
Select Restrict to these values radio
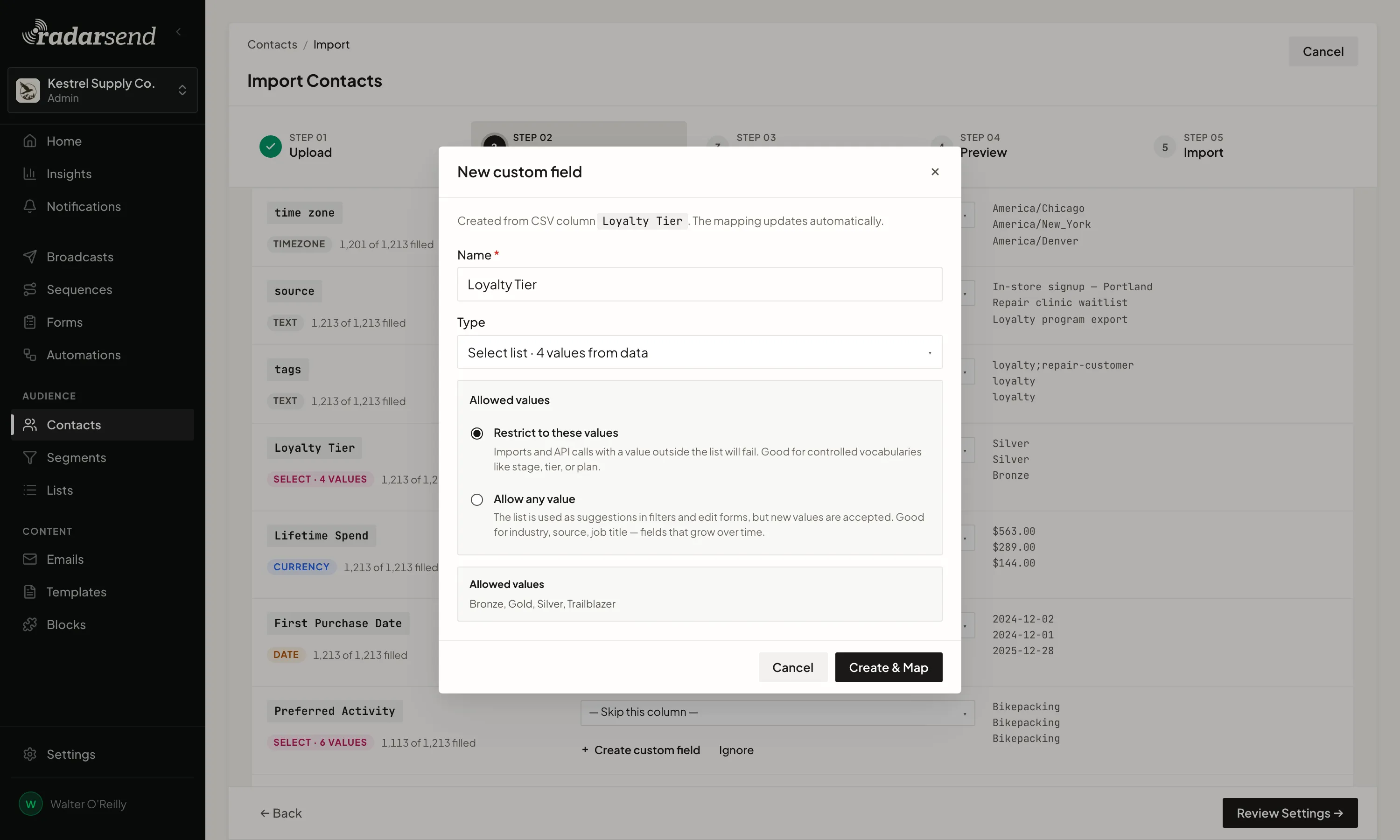point(477,434)
